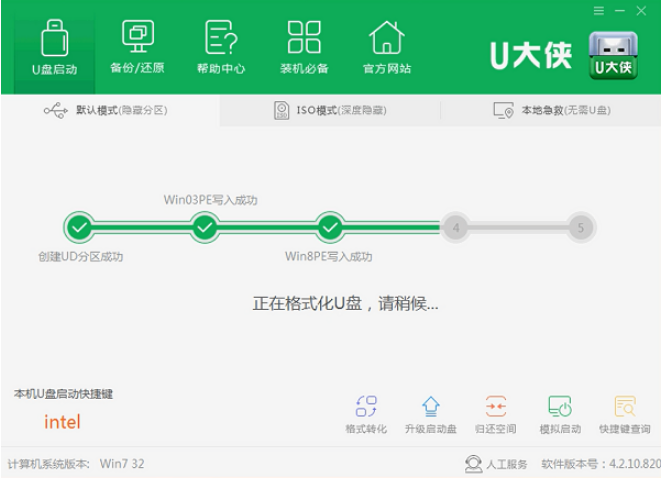Click progress step 5 circle
The height and width of the screenshot is (478, 661).
tap(580, 228)
